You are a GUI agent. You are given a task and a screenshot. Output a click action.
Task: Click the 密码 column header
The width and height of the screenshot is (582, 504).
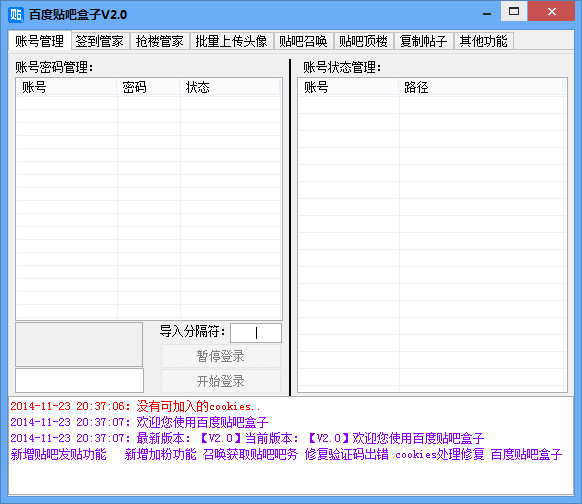(x=149, y=88)
